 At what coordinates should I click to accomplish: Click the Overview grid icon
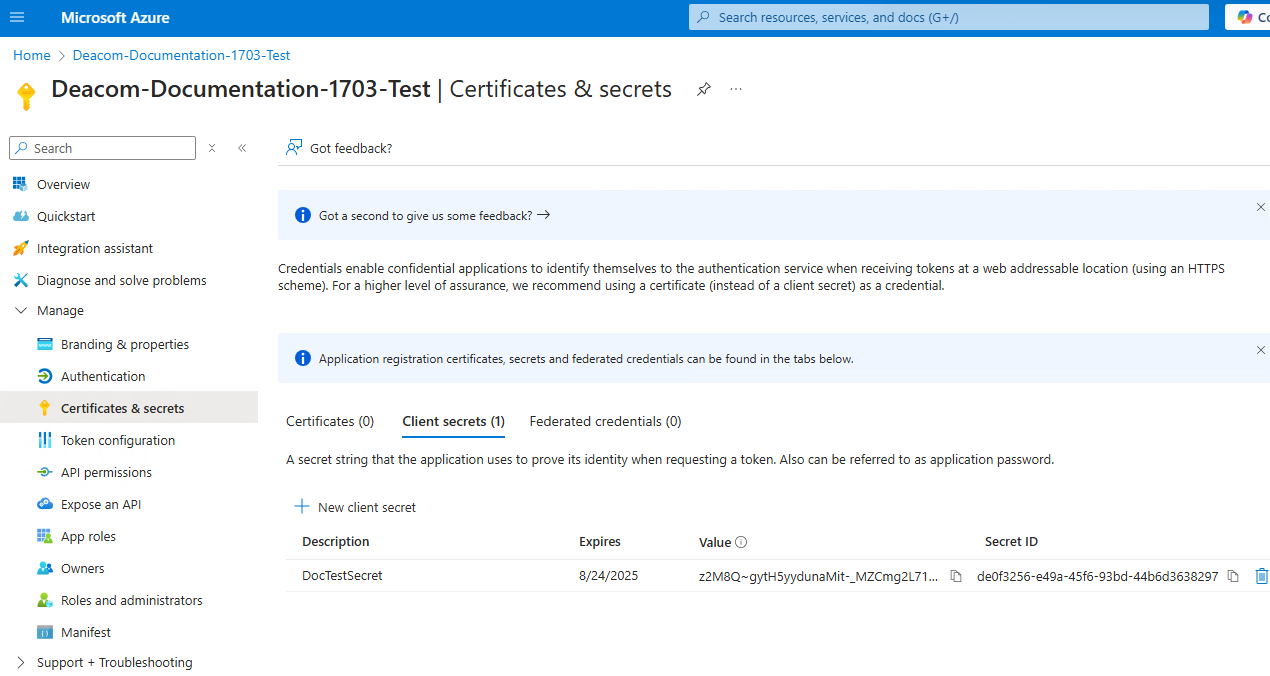coord(19,184)
